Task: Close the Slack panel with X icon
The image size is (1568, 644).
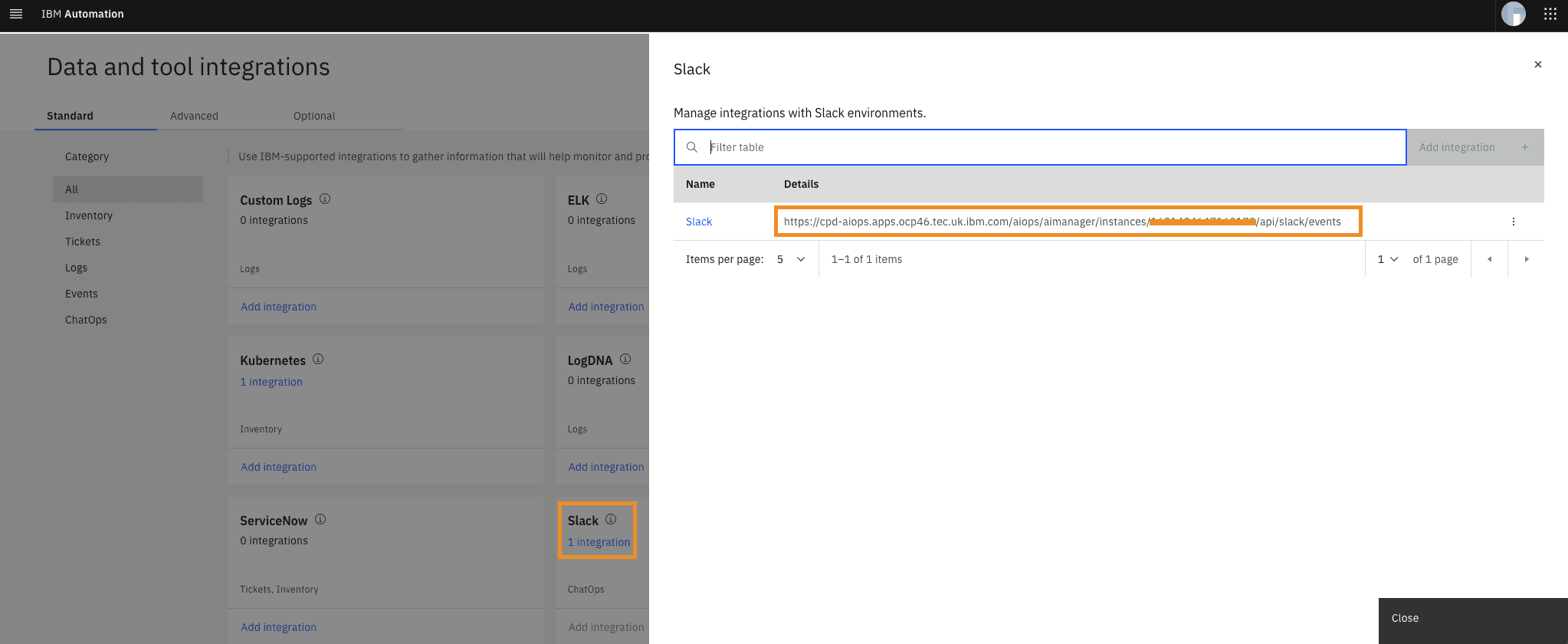Action: (1537, 64)
